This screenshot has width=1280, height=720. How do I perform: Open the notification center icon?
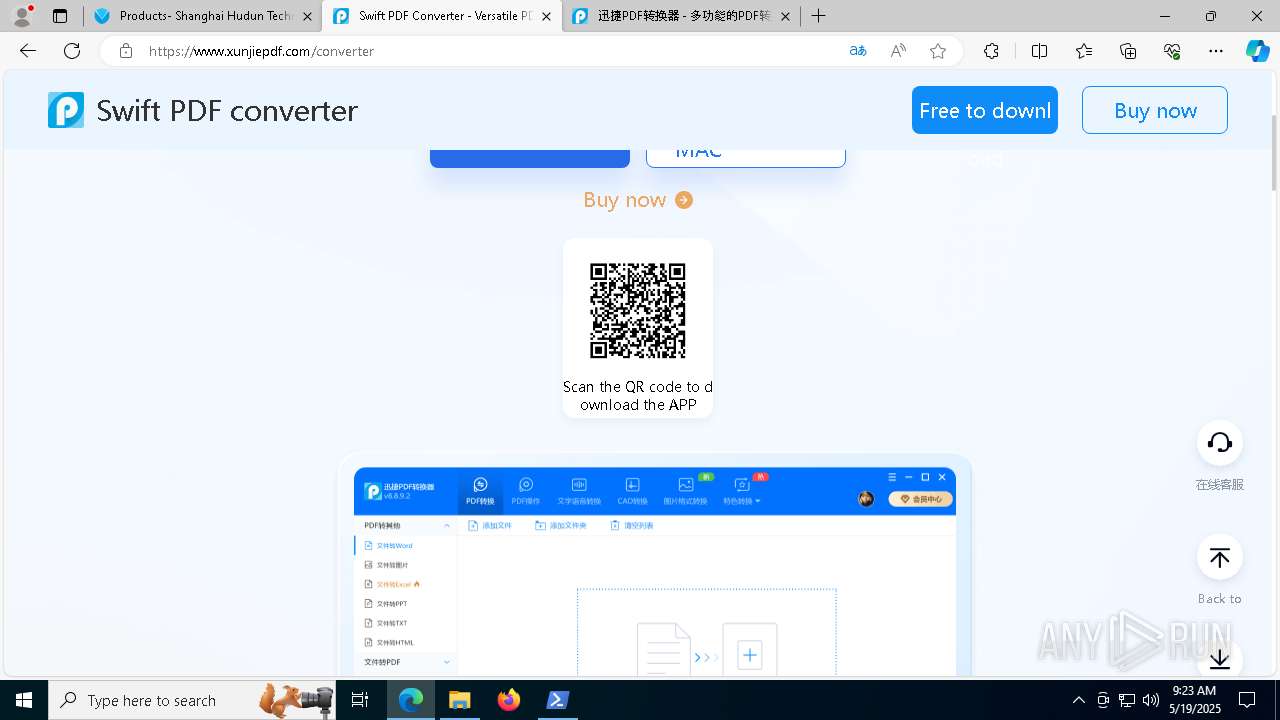pos(1248,700)
